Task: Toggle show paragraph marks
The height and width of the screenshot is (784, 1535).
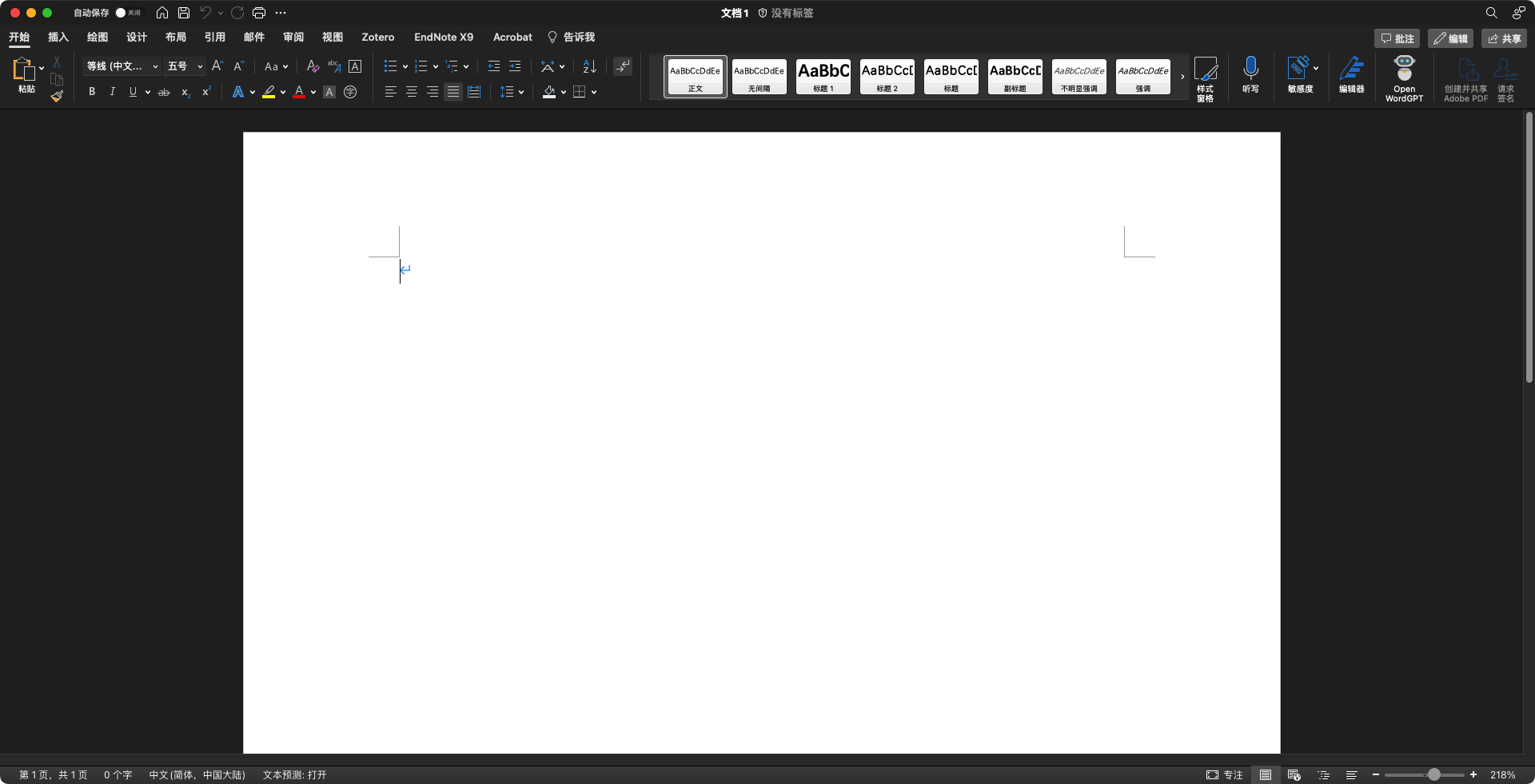Action: pos(623,66)
